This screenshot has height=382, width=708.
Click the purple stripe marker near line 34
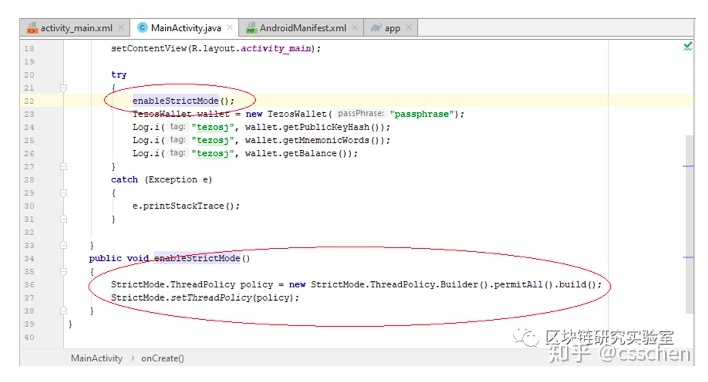pyautogui.click(x=688, y=257)
